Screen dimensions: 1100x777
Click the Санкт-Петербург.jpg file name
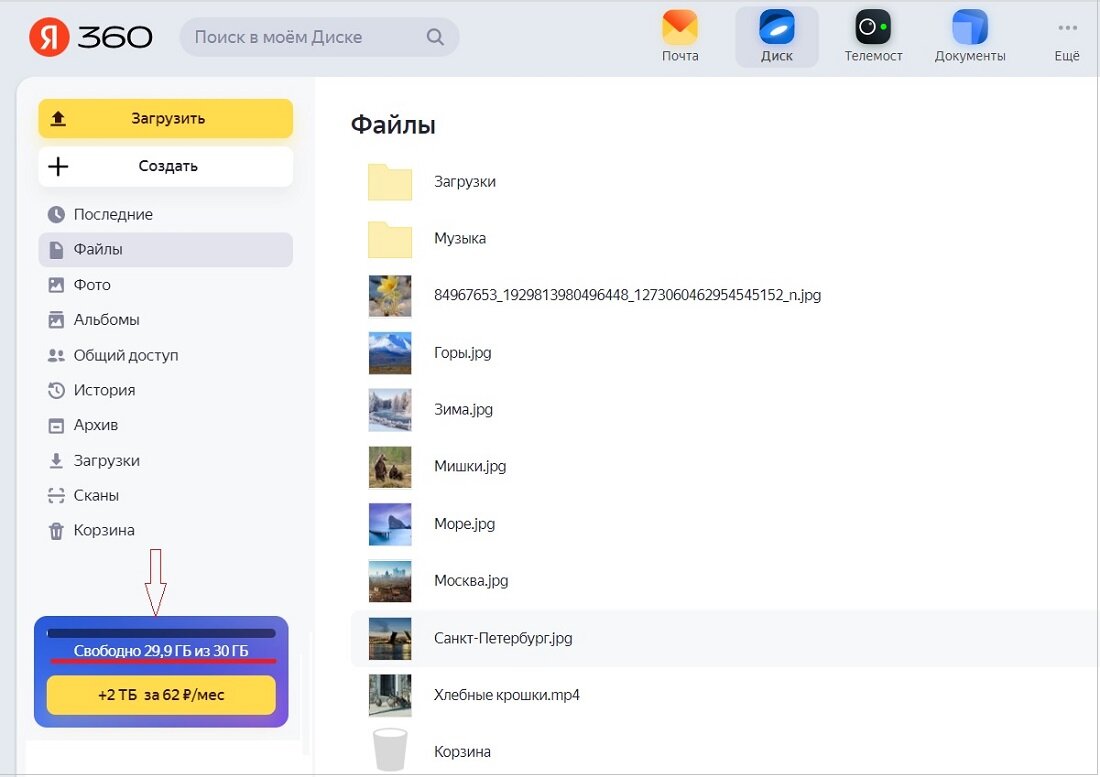point(503,638)
